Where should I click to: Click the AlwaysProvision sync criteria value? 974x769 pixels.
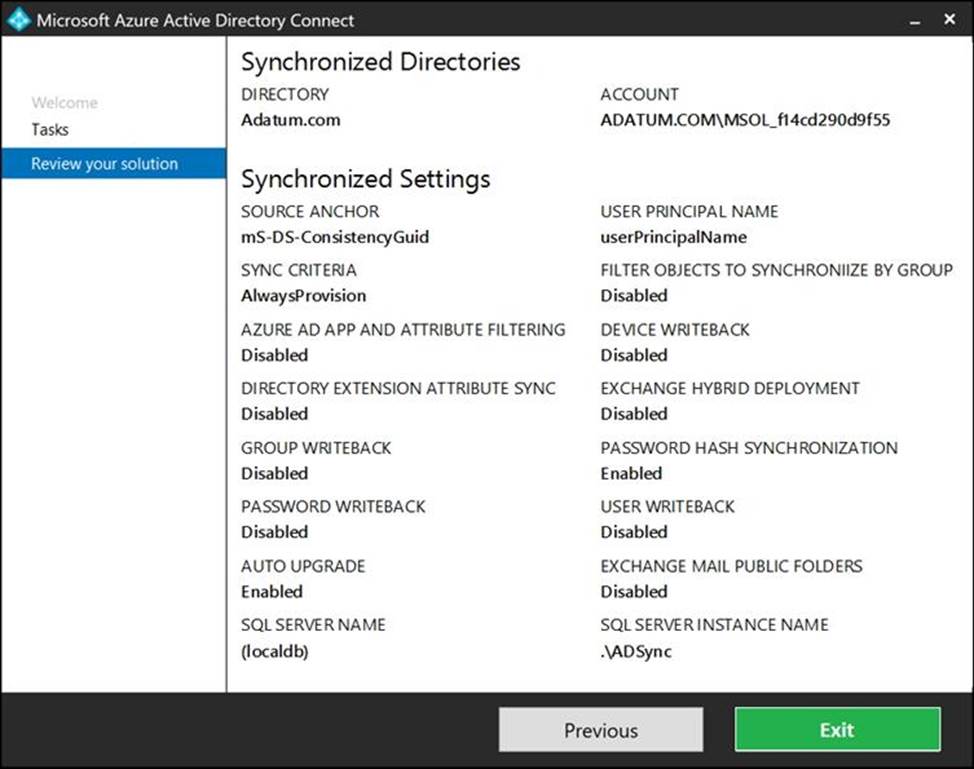click(x=303, y=296)
